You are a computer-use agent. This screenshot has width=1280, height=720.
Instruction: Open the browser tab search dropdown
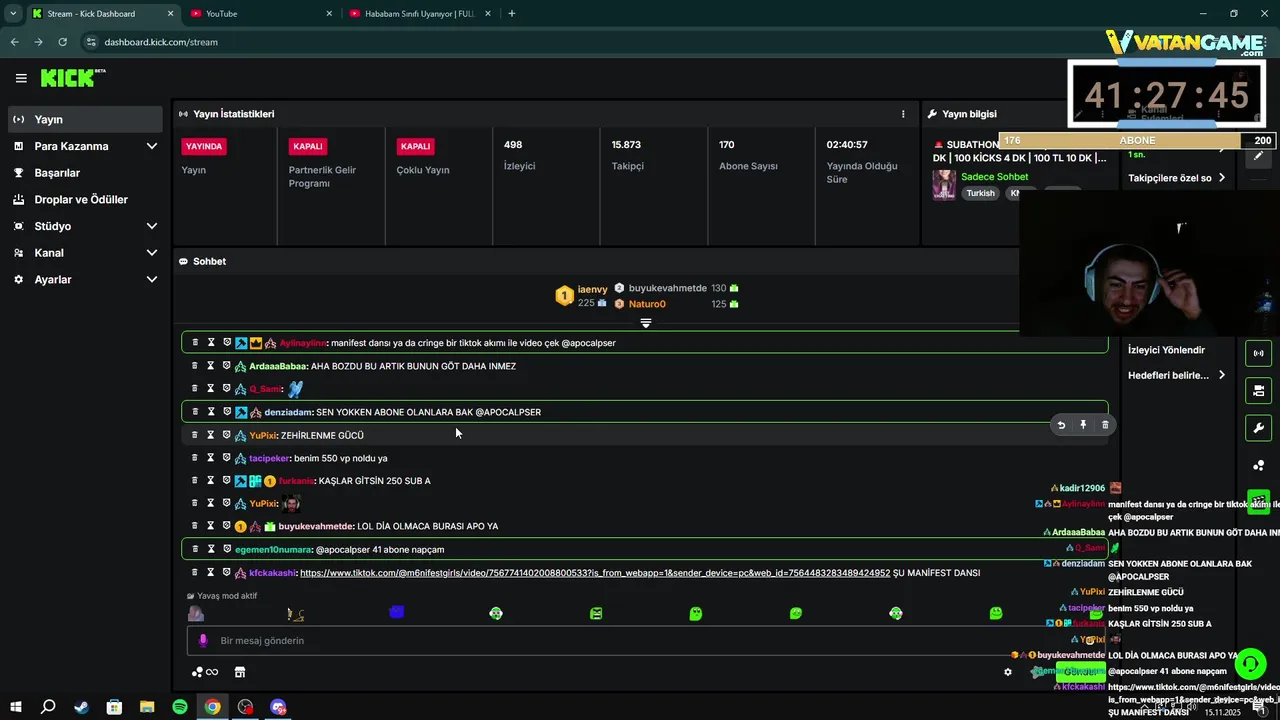[13, 14]
